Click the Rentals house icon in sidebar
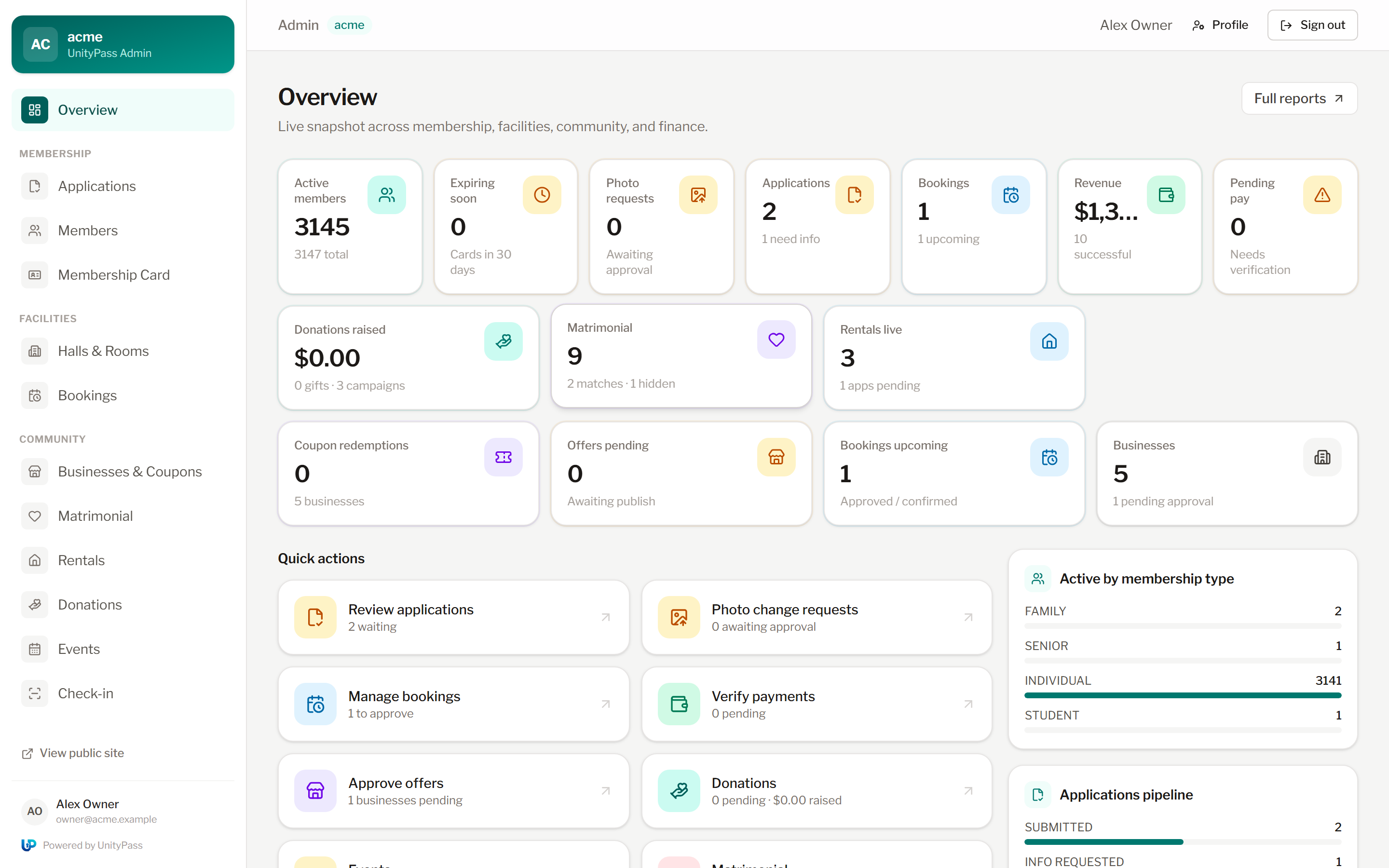The image size is (1389, 868). click(34, 560)
